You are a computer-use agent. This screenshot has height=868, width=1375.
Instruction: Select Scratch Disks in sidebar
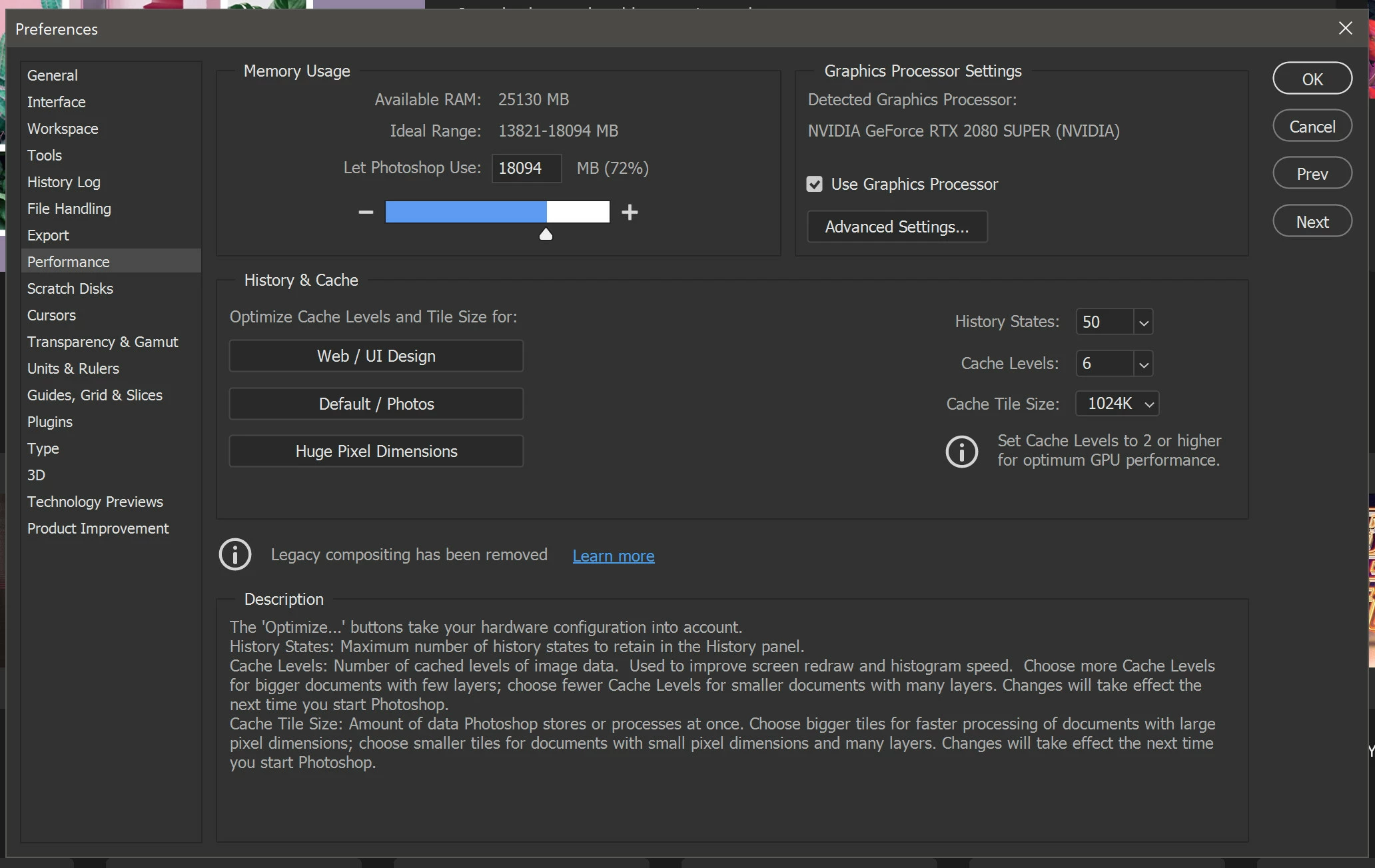click(x=70, y=288)
